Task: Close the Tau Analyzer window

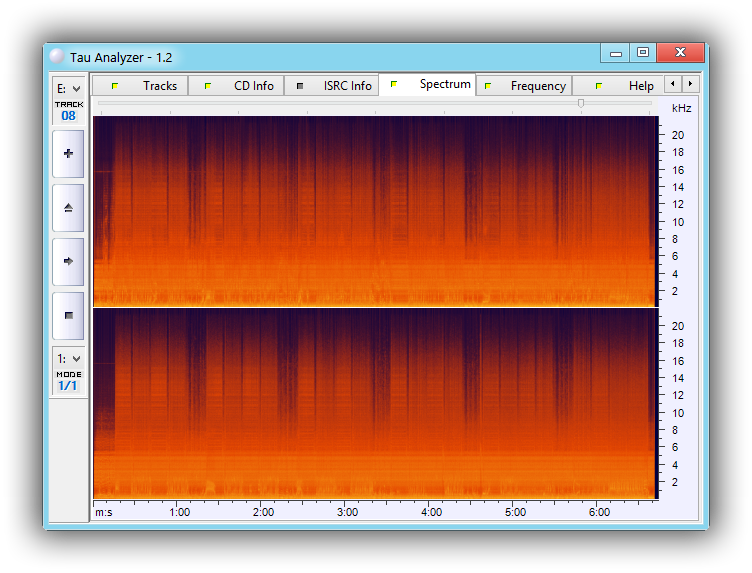Action: coord(680,53)
